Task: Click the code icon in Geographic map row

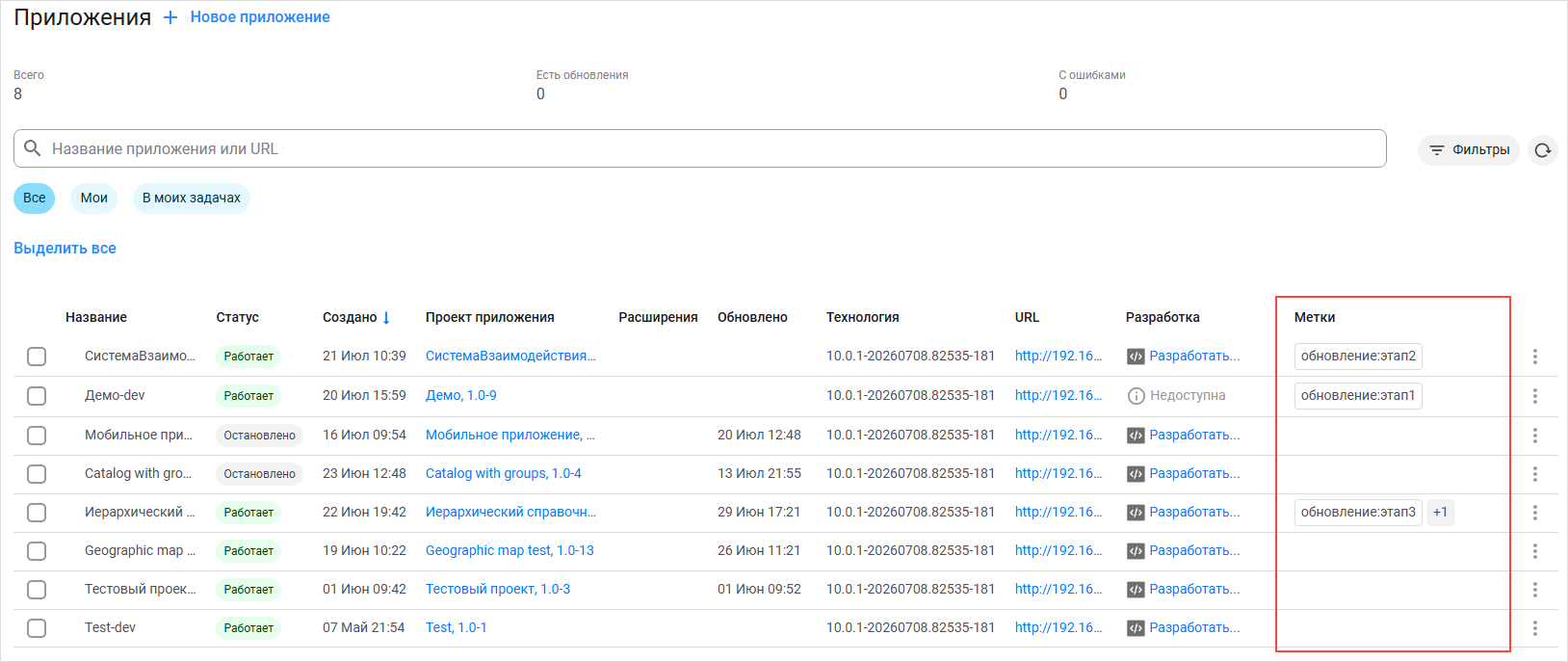Action: [1136, 551]
